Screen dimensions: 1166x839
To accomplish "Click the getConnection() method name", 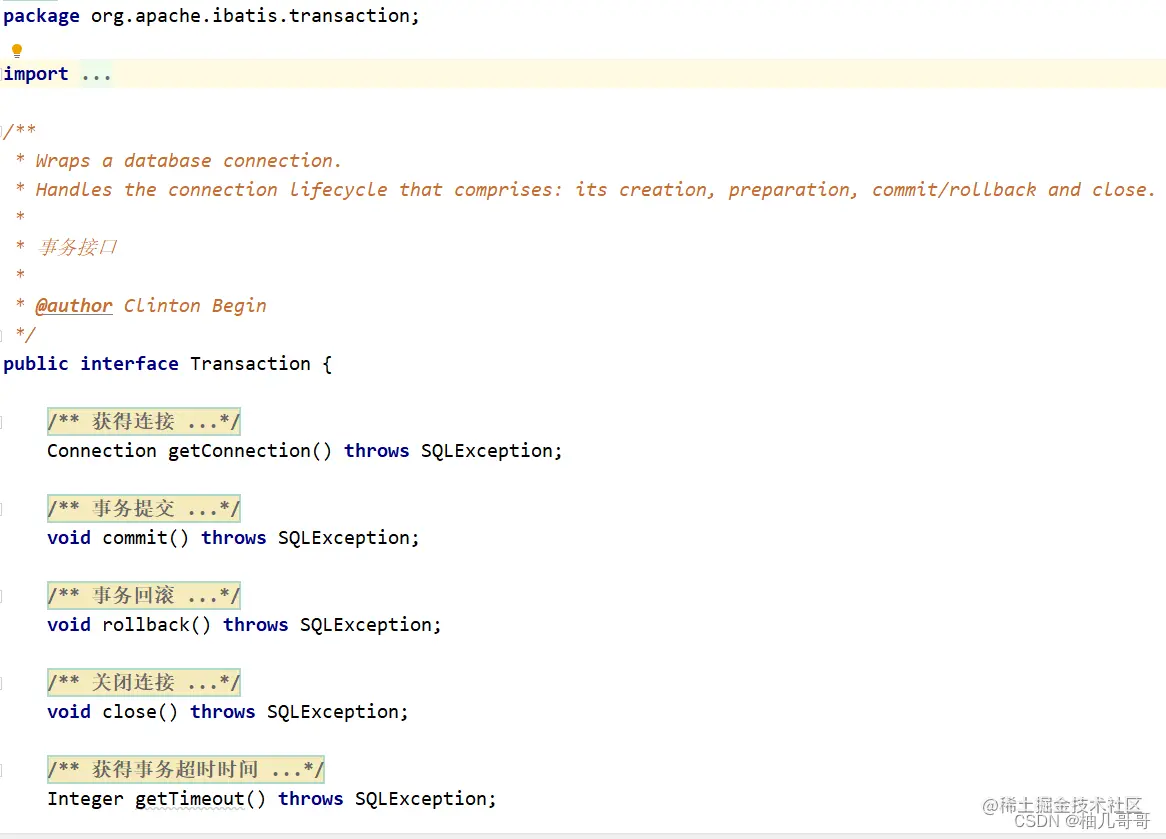I will 239,451.
